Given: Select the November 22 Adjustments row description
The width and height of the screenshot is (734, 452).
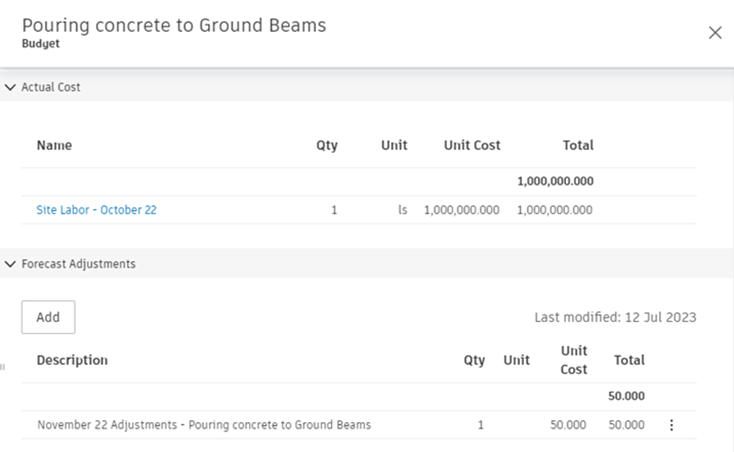Looking at the screenshot, I should pyautogui.click(x=204, y=425).
